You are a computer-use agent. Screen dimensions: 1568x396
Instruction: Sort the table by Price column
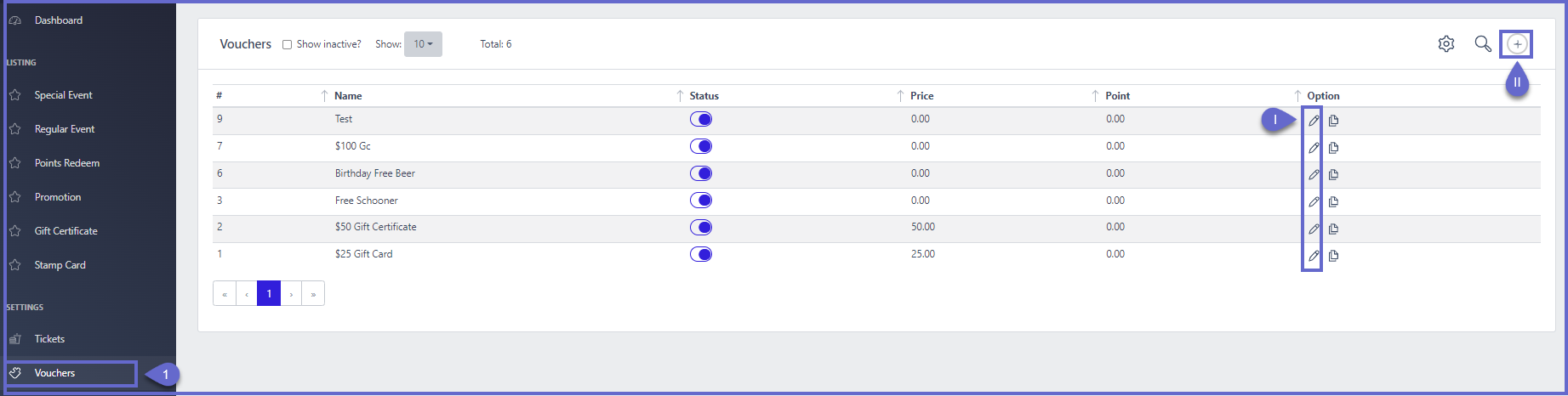921,96
